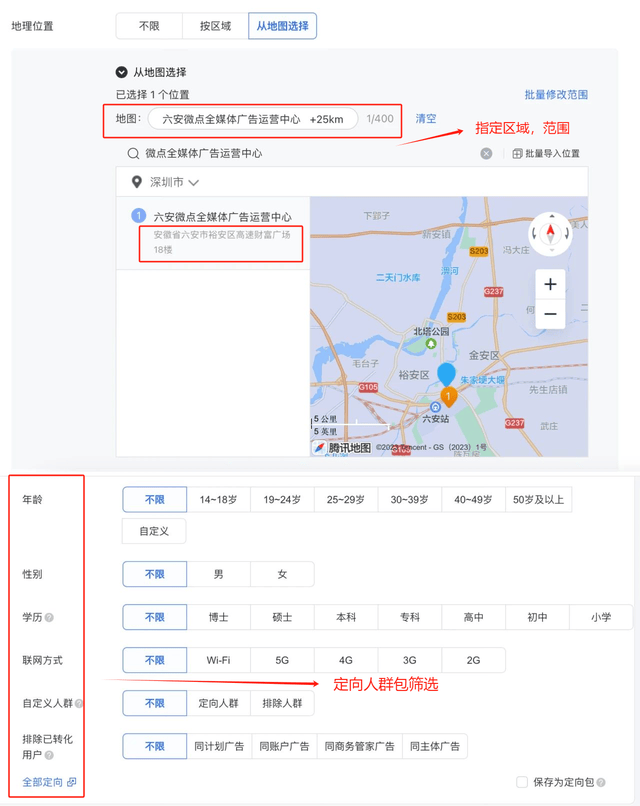Click 清空 to clear locations
Screen dimensions: 640x806
tap(426, 119)
